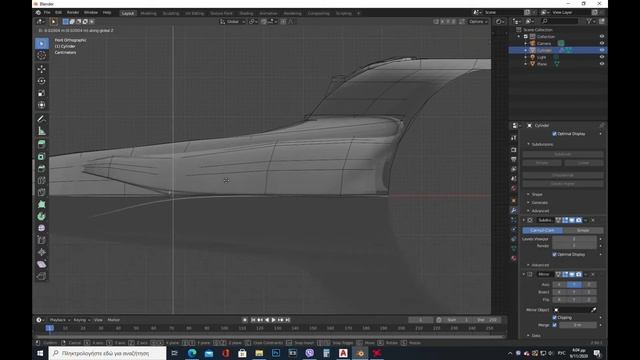Remove the Subdivision modifier with X
This screenshot has width=640, height=360.
click(593, 220)
